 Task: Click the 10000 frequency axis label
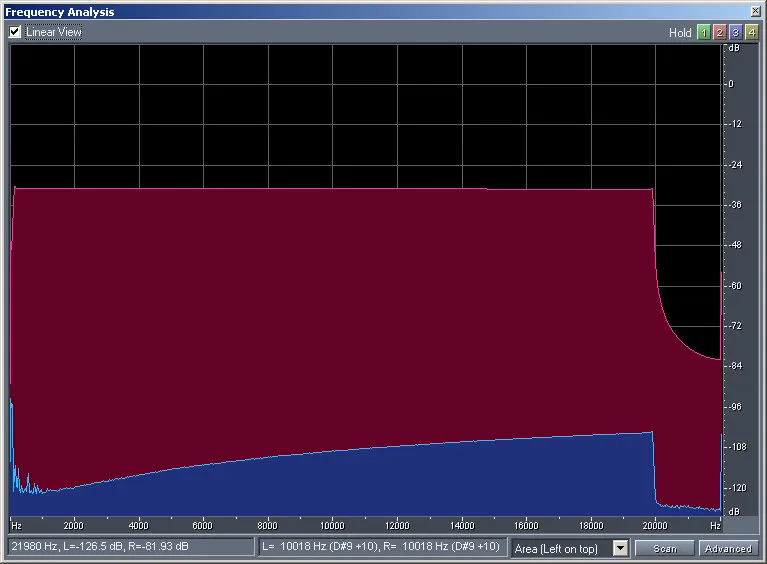point(332,526)
